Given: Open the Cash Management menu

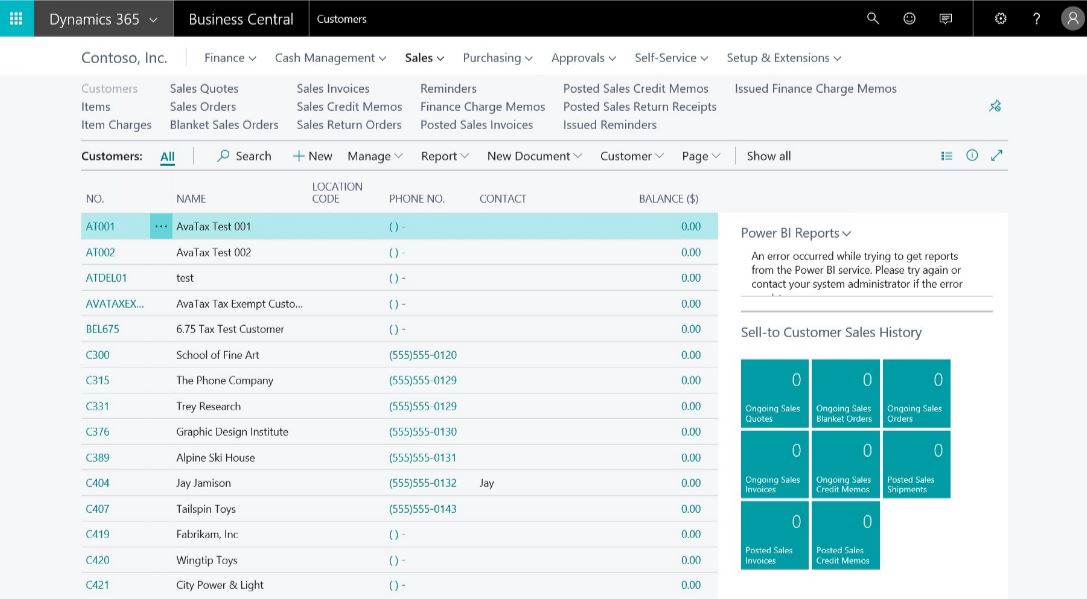Looking at the screenshot, I should coord(330,58).
